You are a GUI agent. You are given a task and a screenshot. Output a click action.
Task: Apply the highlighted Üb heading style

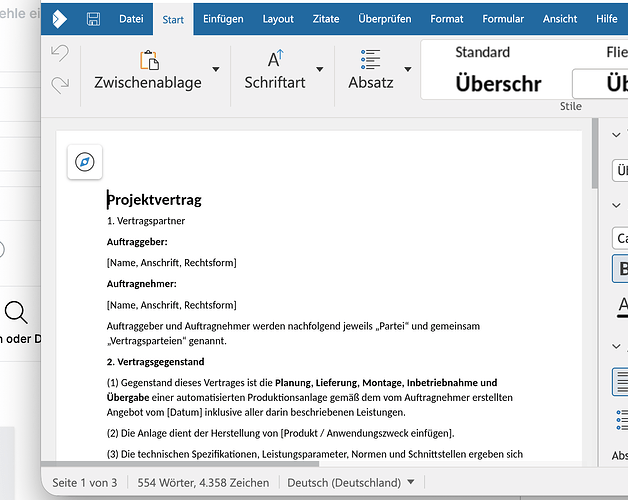[601, 84]
